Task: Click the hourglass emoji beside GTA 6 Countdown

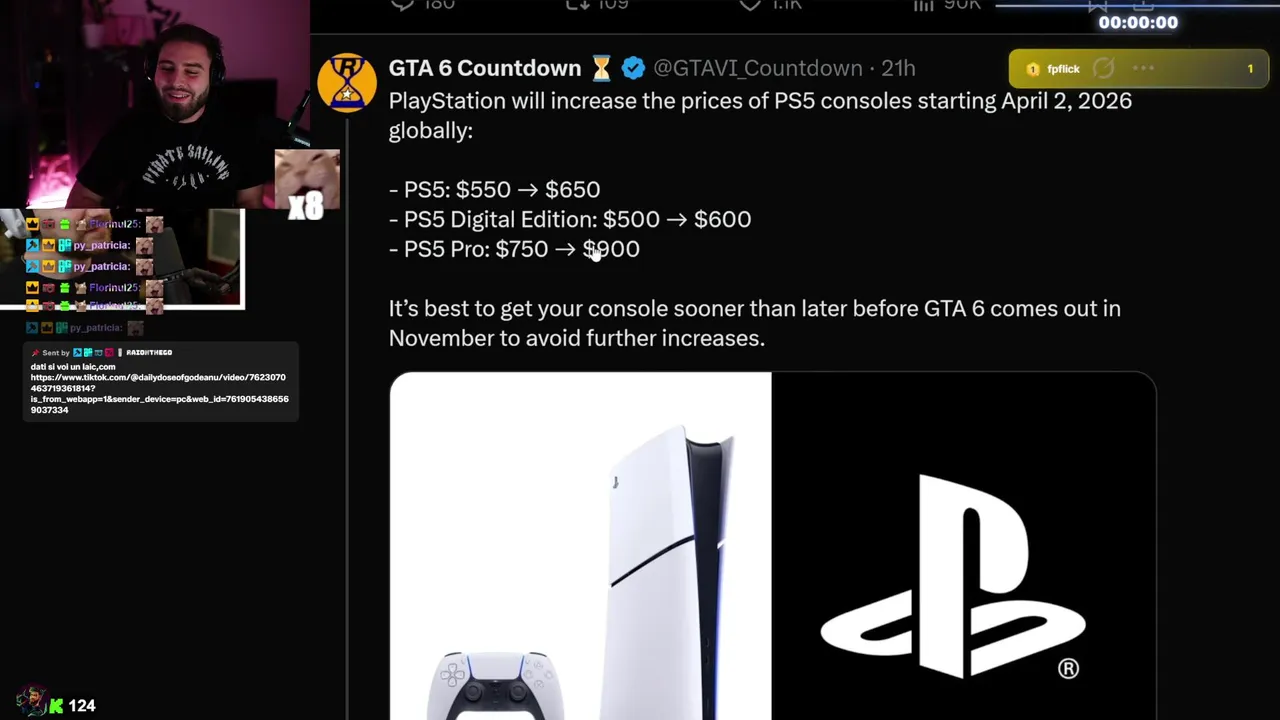Action: point(601,68)
